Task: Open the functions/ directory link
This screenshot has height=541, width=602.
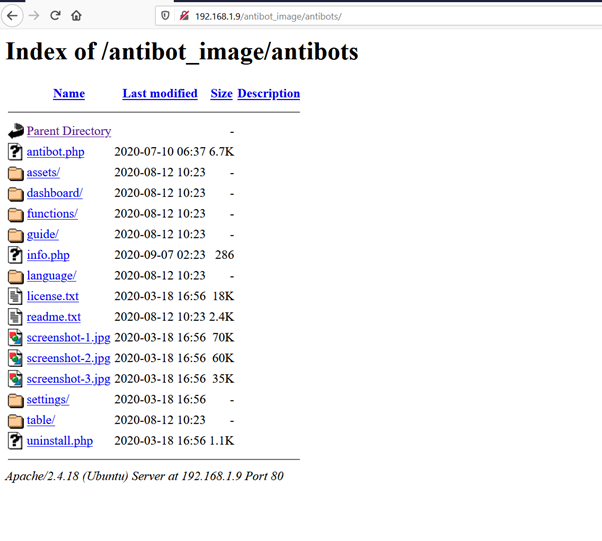Action: point(52,214)
